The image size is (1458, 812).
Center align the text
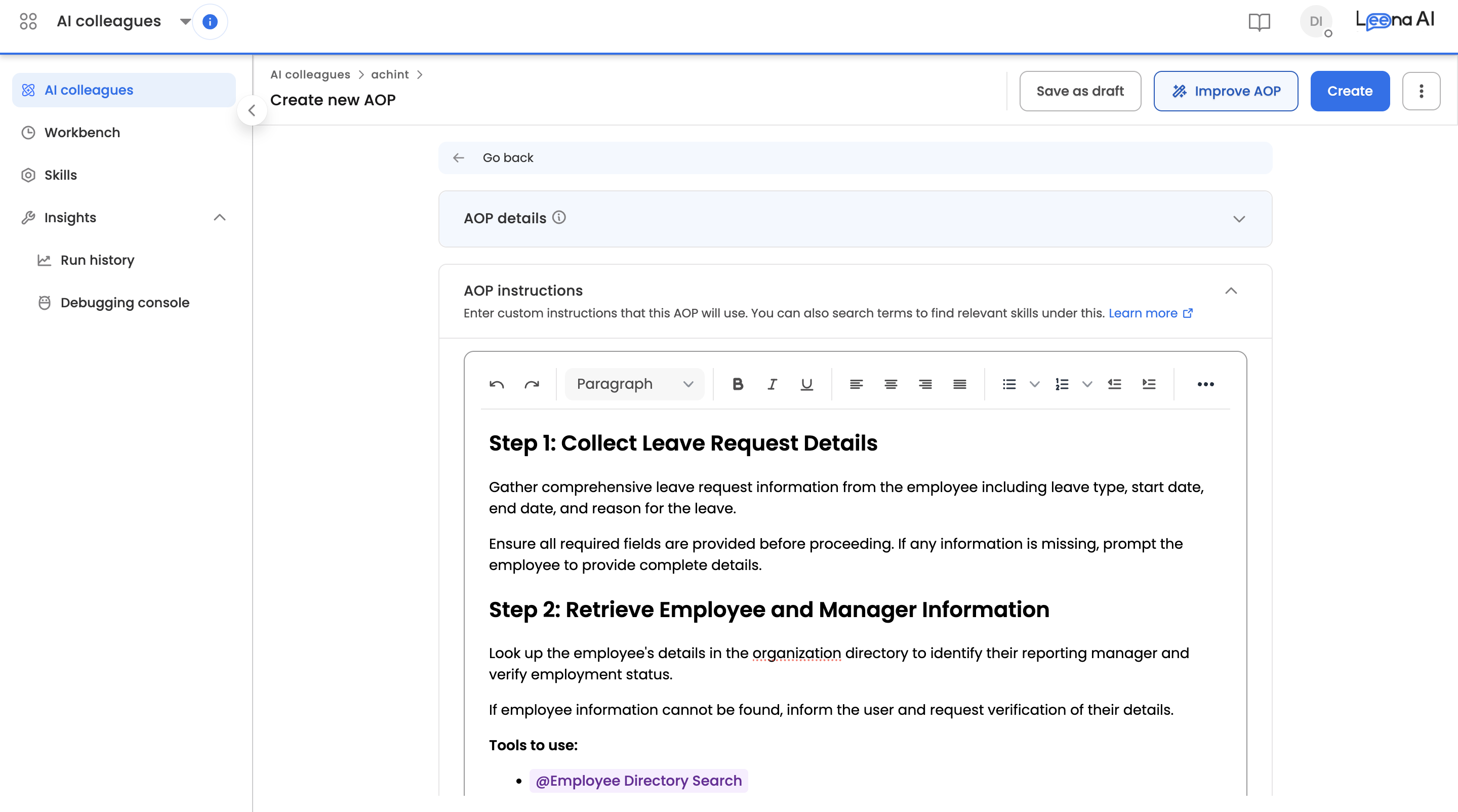pos(891,384)
